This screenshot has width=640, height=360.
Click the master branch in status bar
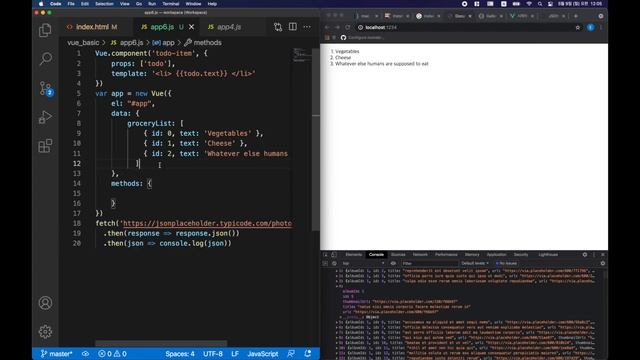click(x=56, y=354)
